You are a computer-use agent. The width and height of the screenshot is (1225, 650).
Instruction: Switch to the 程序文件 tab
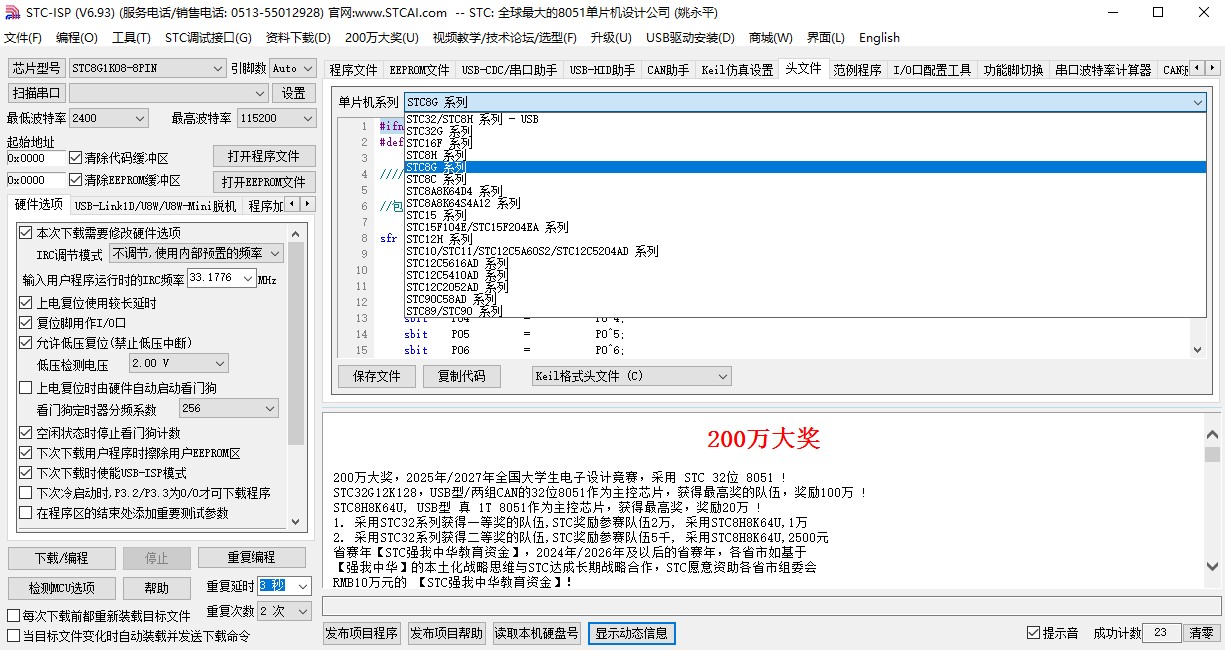(x=354, y=70)
